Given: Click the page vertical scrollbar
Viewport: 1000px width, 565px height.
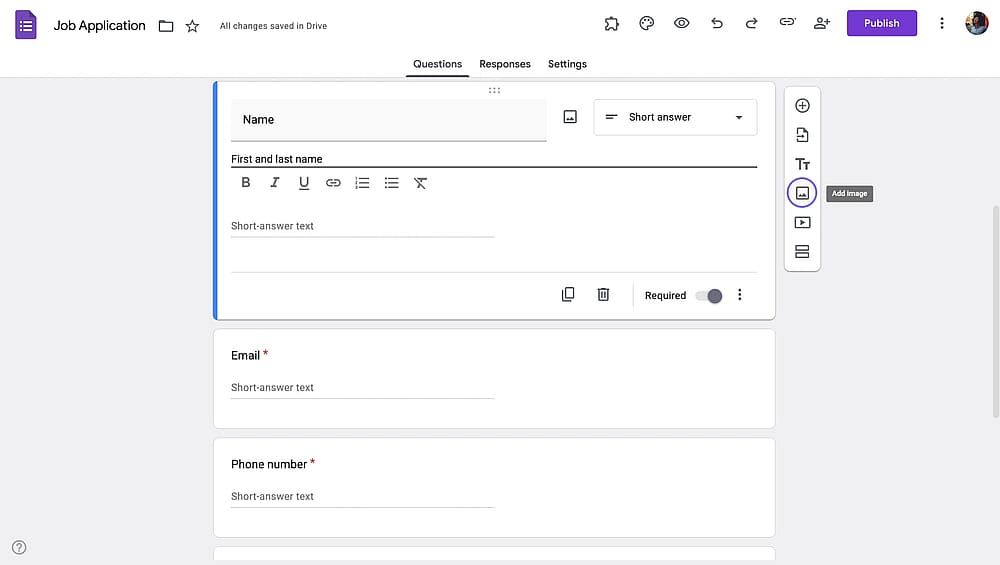Looking at the screenshot, I should point(996,311).
